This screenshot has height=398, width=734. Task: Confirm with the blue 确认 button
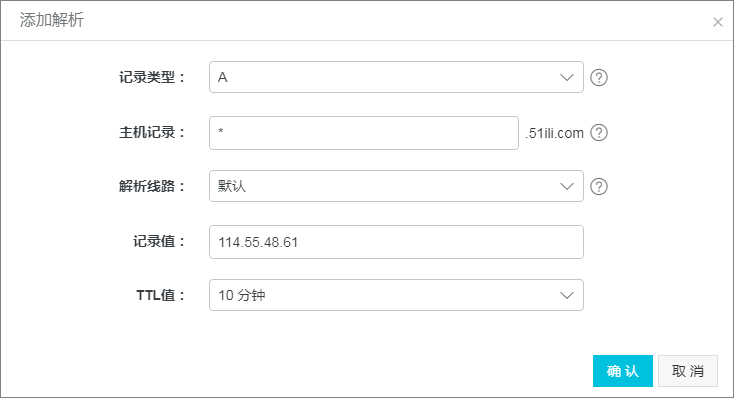point(623,371)
